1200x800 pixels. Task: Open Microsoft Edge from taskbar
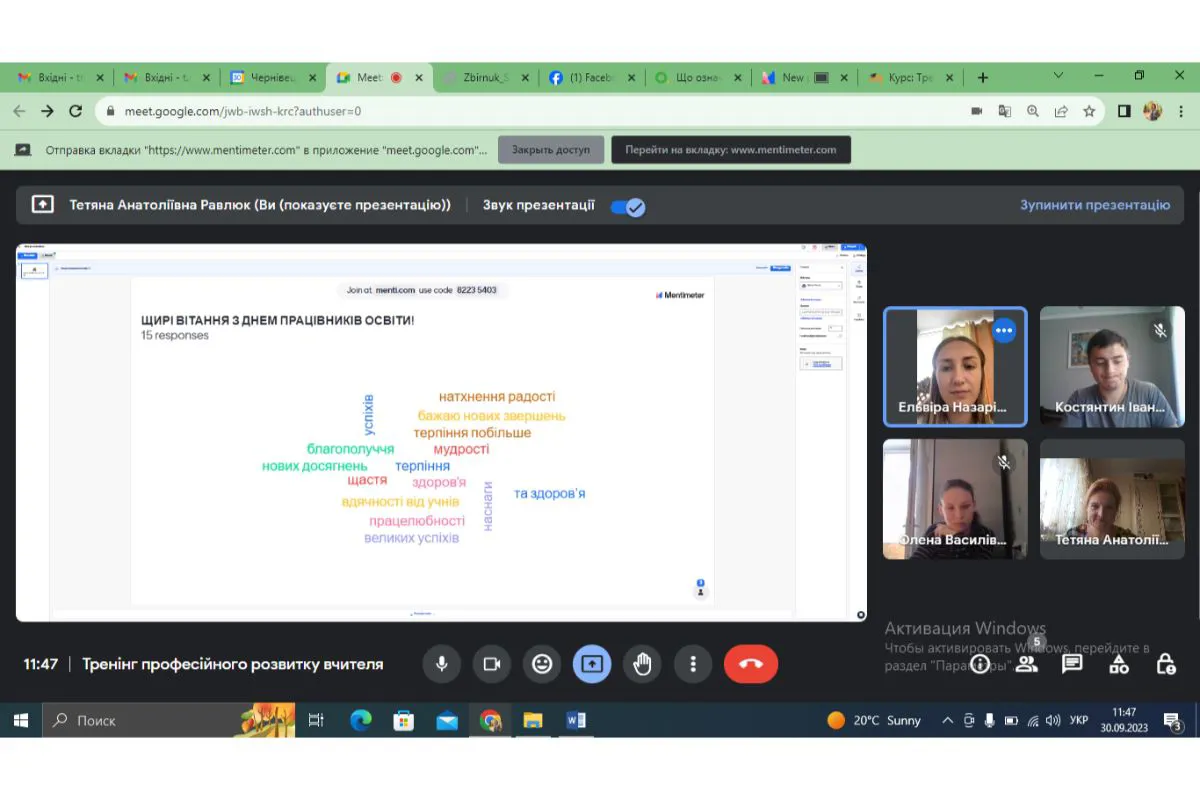point(361,720)
